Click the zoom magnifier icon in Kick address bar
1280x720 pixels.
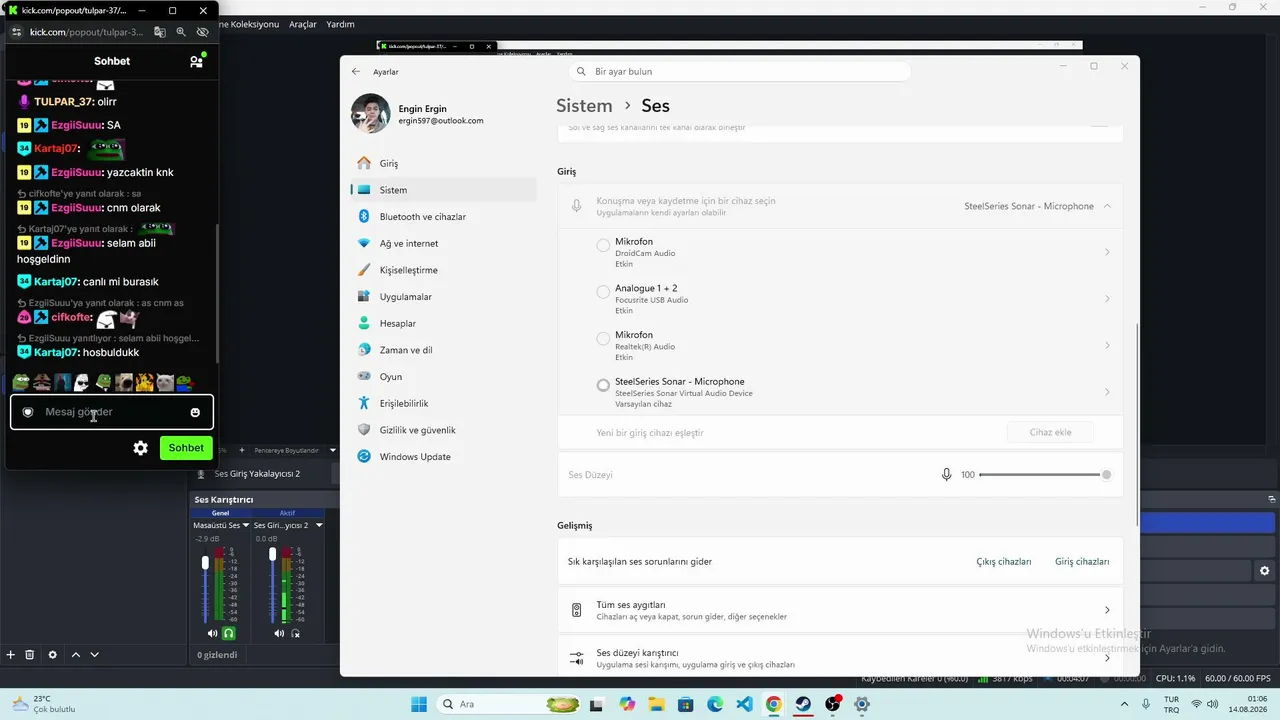click(181, 32)
